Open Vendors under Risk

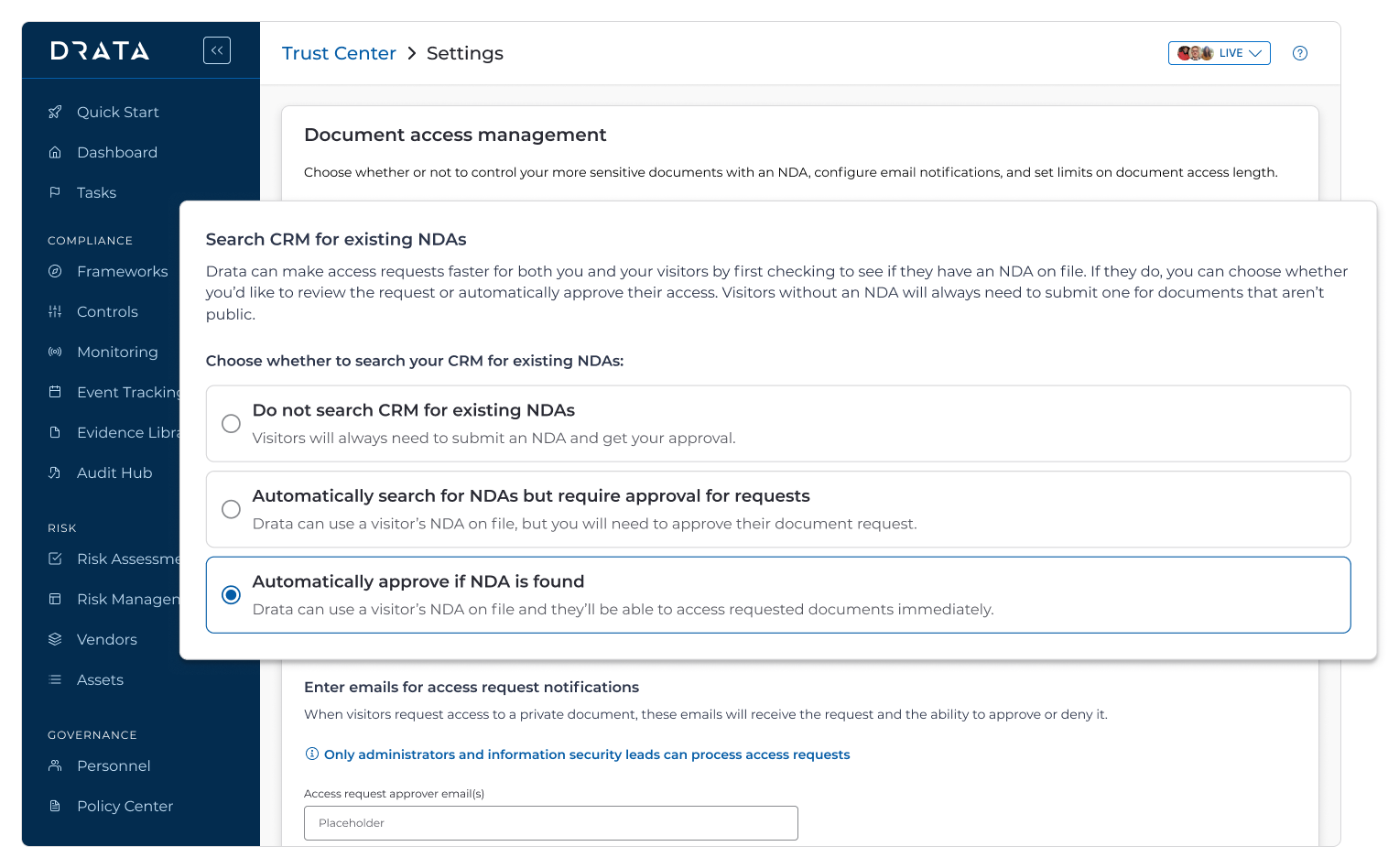pyautogui.click(x=107, y=639)
